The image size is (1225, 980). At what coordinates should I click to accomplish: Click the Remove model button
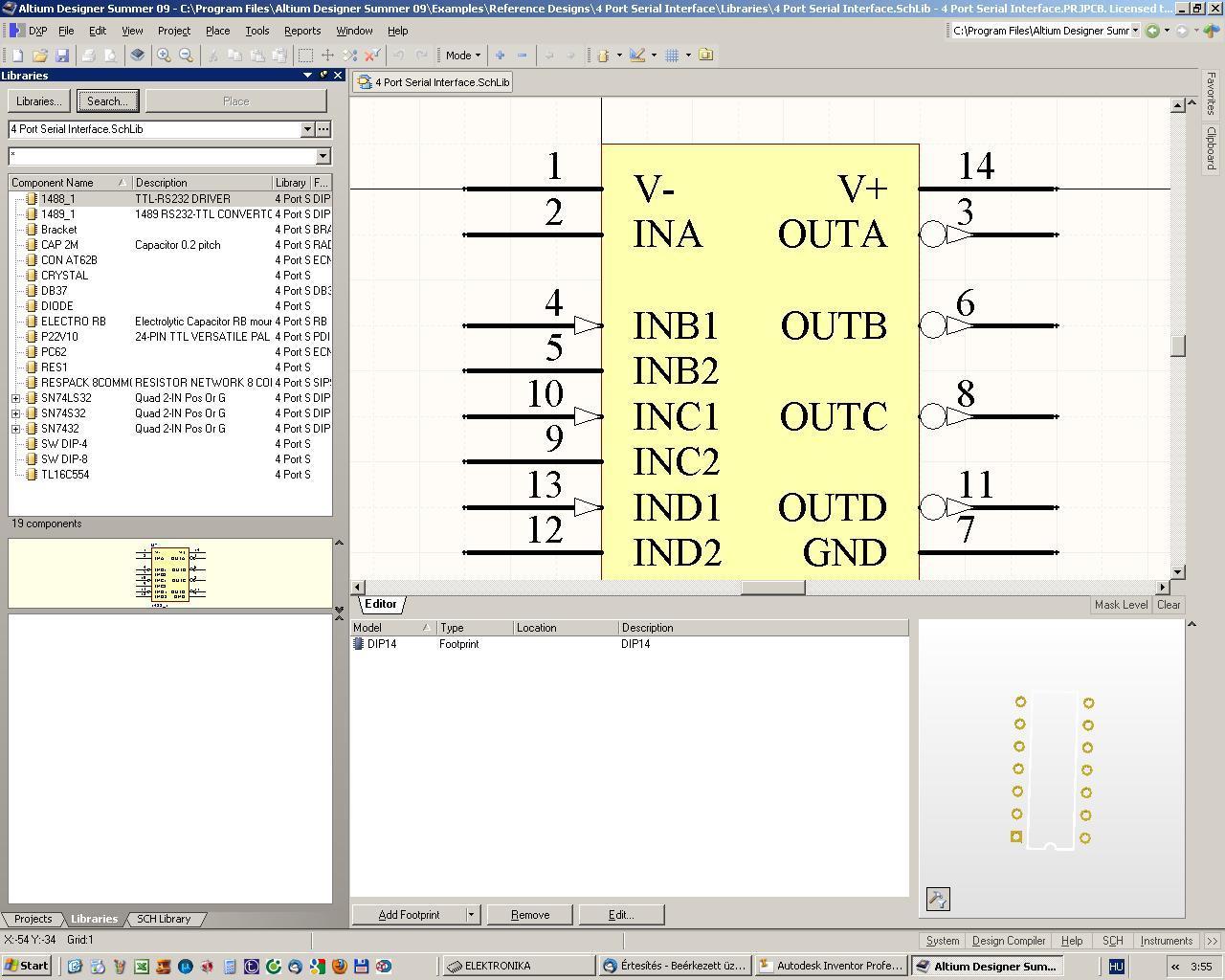tap(530, 915)
